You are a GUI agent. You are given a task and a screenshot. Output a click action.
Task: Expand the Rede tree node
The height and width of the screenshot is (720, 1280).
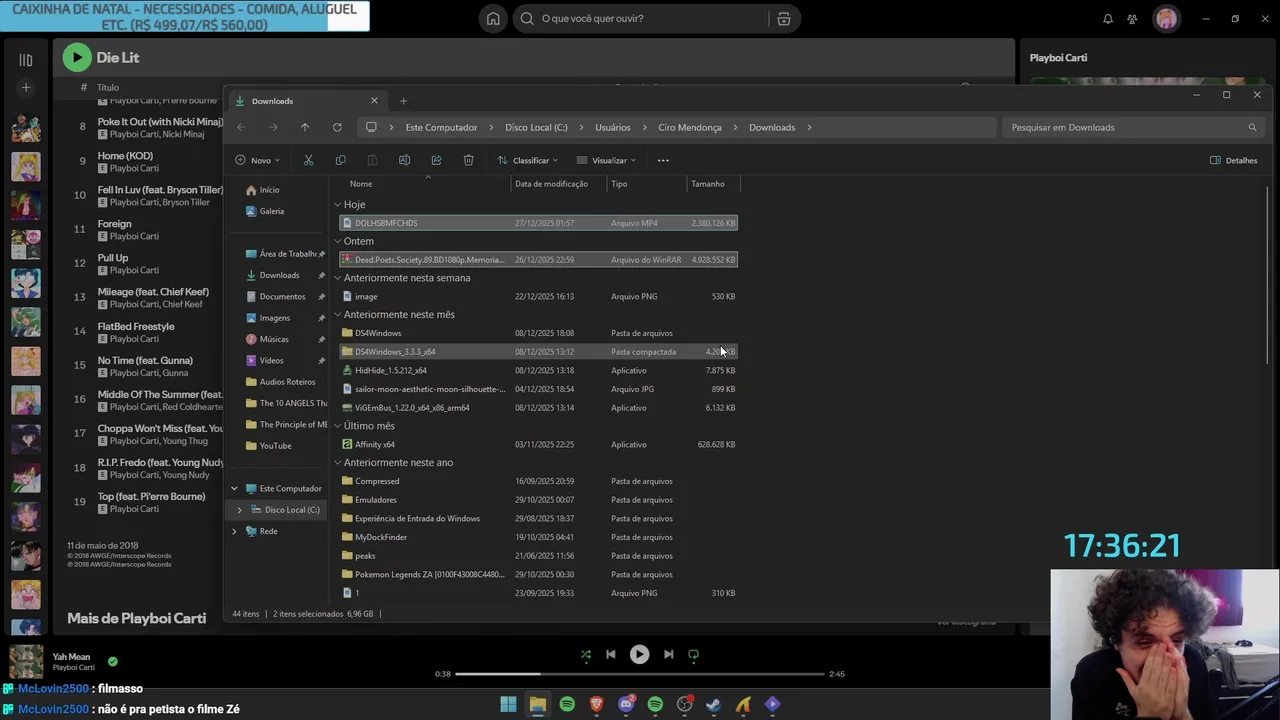click(234, 531)
